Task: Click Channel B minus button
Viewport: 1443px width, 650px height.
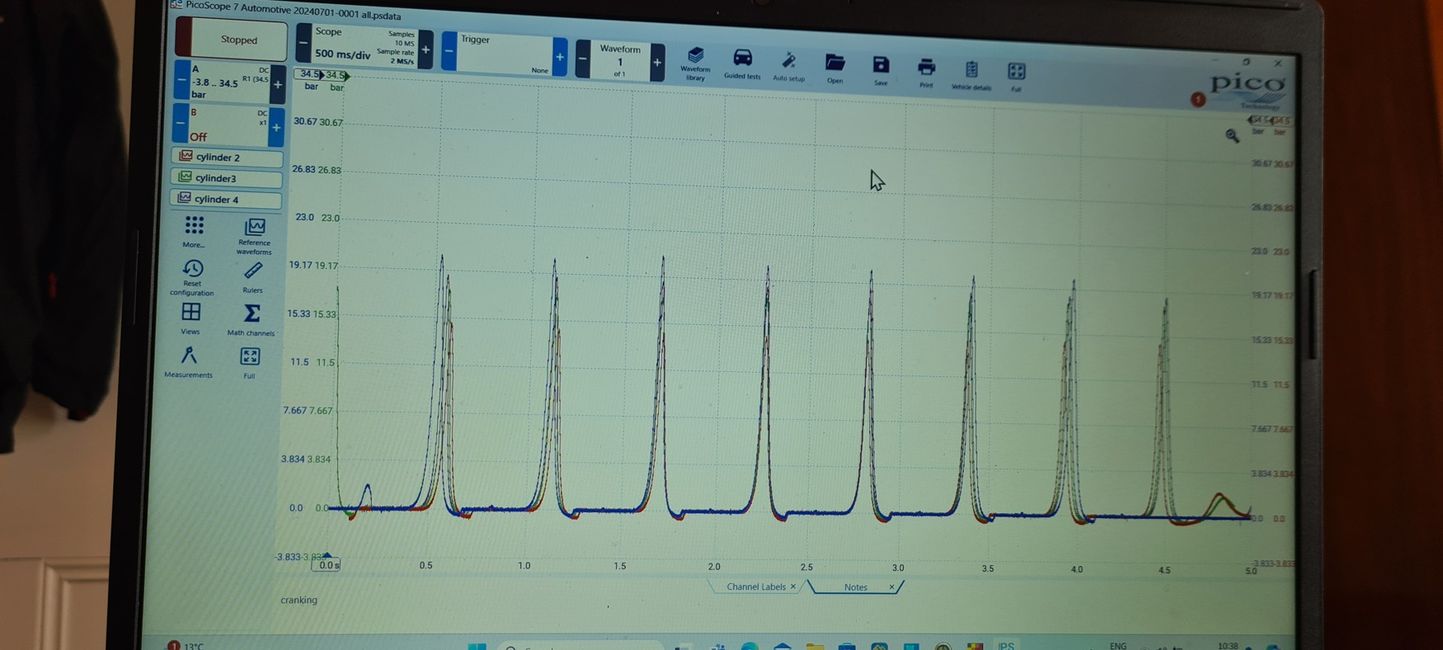Action: [x=180, y=122]
